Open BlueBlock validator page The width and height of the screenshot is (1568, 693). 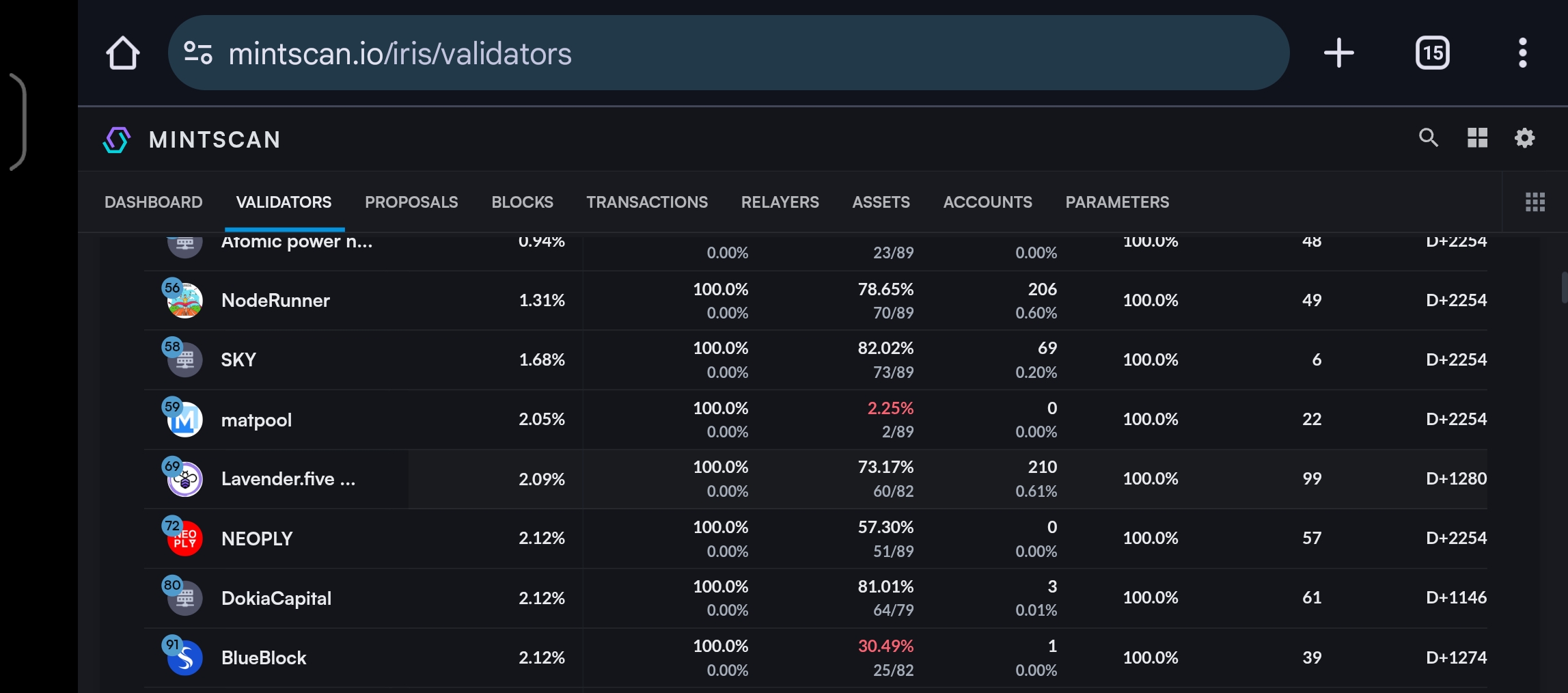[264, 657]
